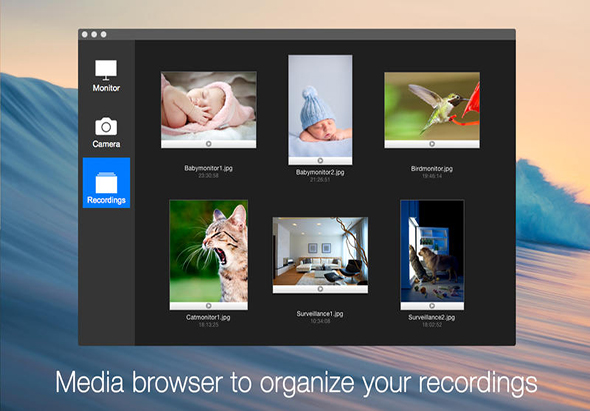Open the Camera section icon
The width and height of the screenshot is (590, 411).
106,126
